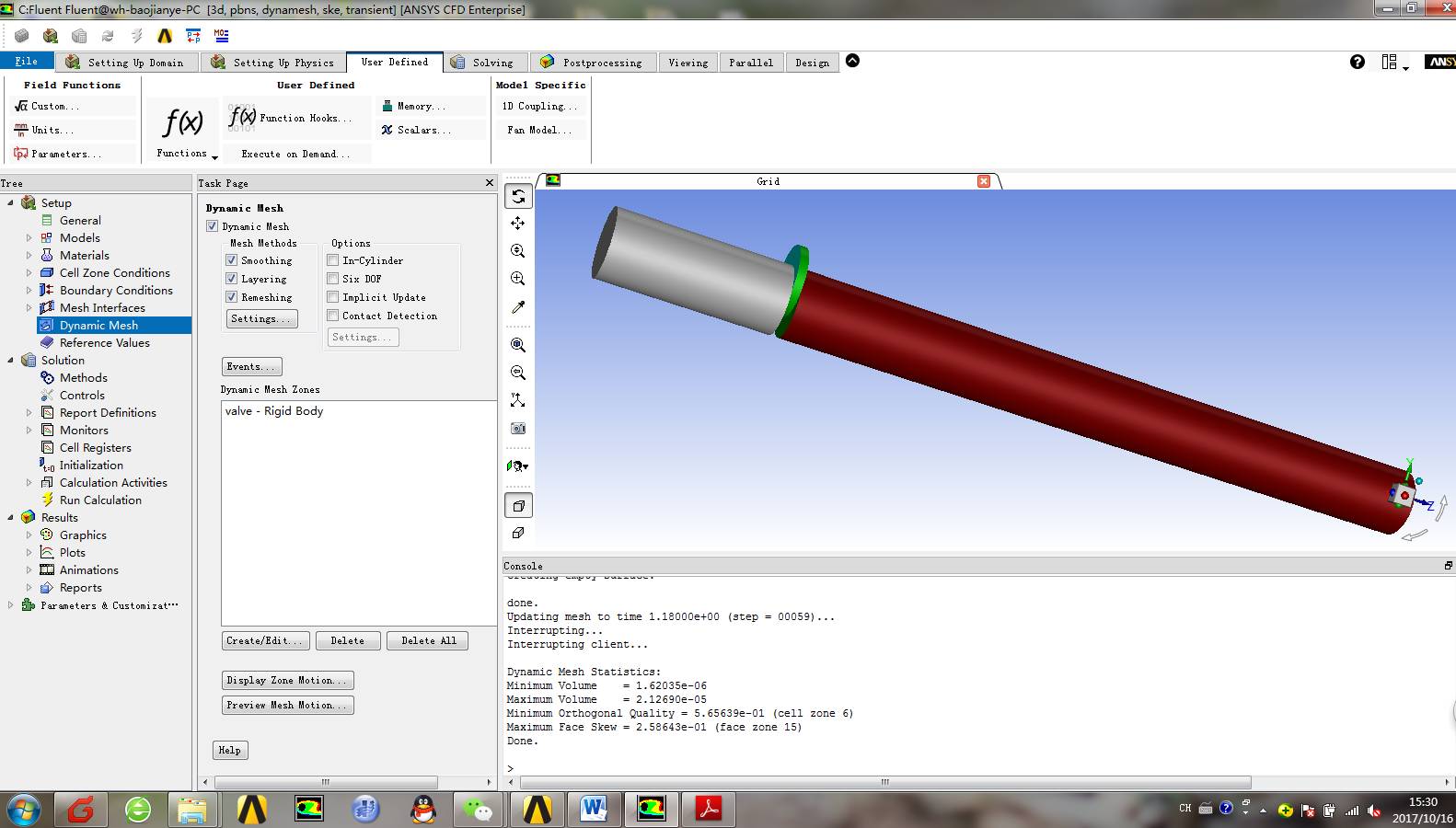Open the axis orientation view icon

pyautogui.click(x=518, y=400)
